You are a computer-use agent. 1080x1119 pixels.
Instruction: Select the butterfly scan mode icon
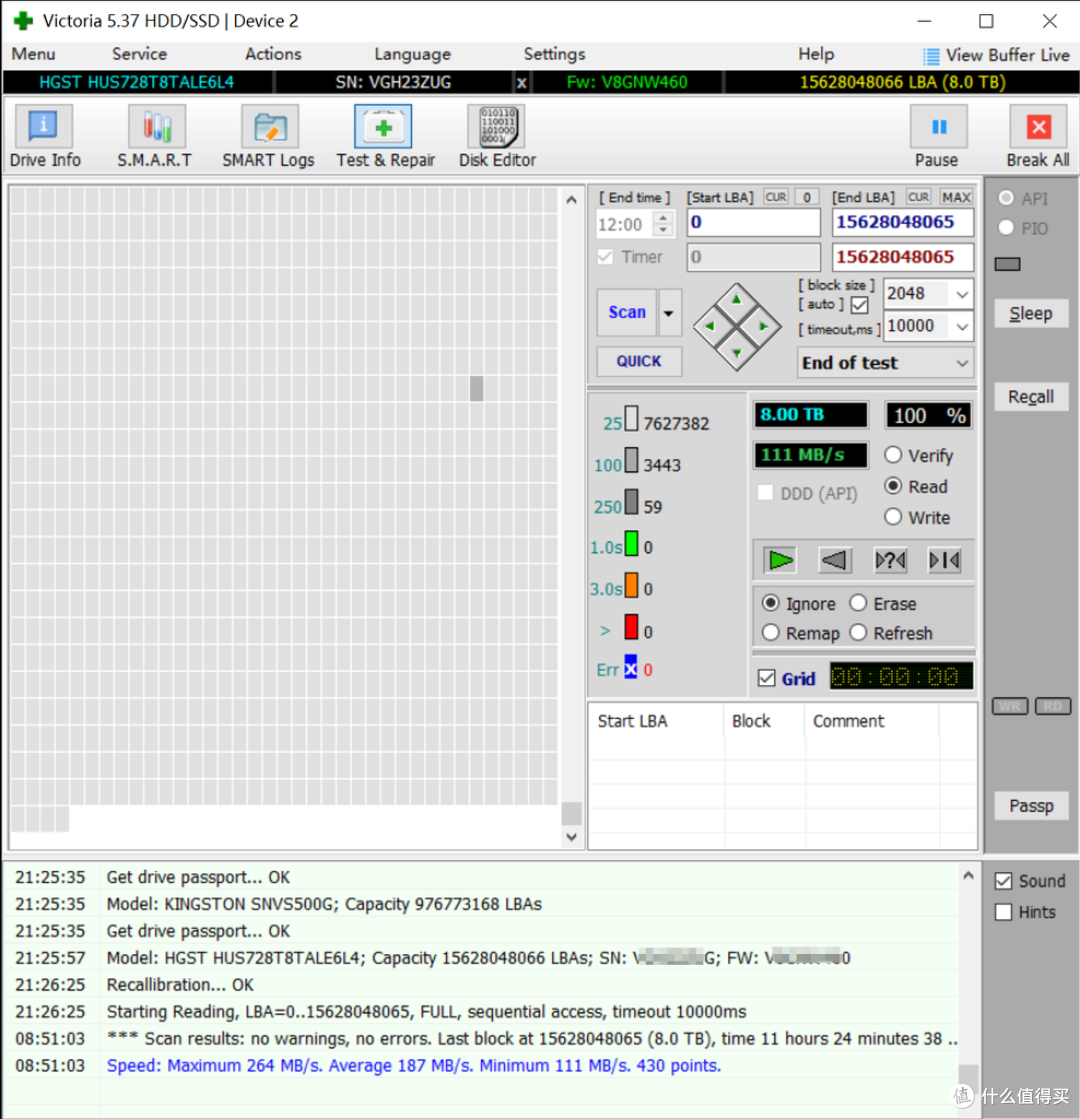(x=944, y=560)
